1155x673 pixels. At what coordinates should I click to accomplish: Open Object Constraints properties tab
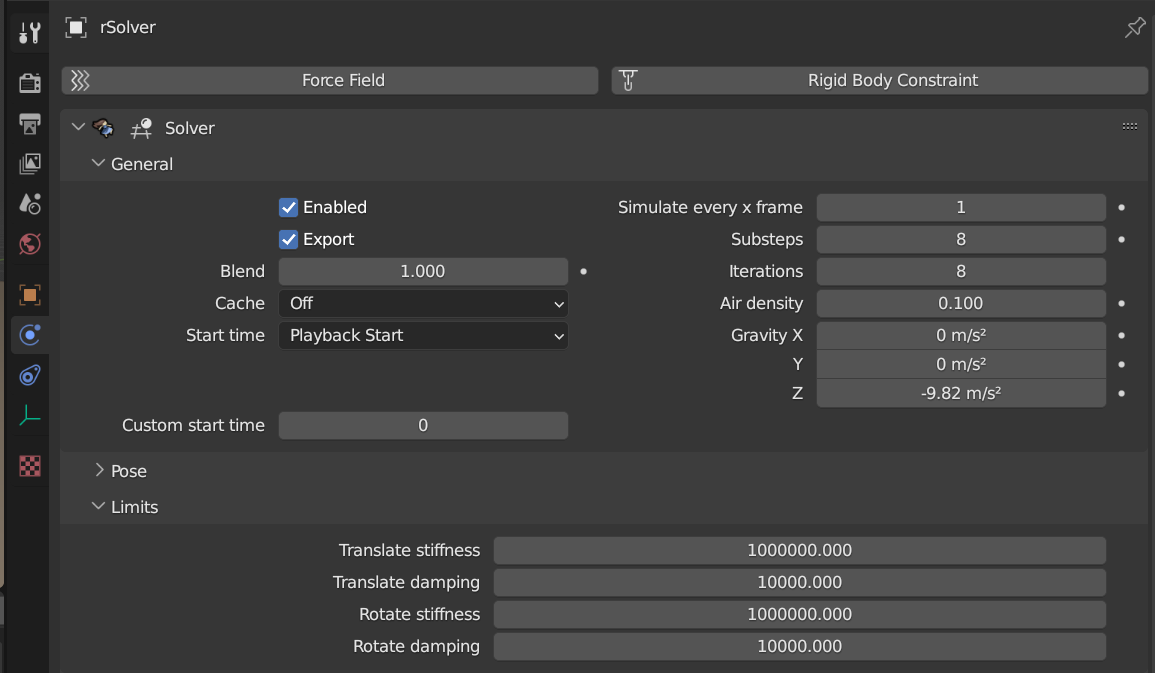click(30, 376)
